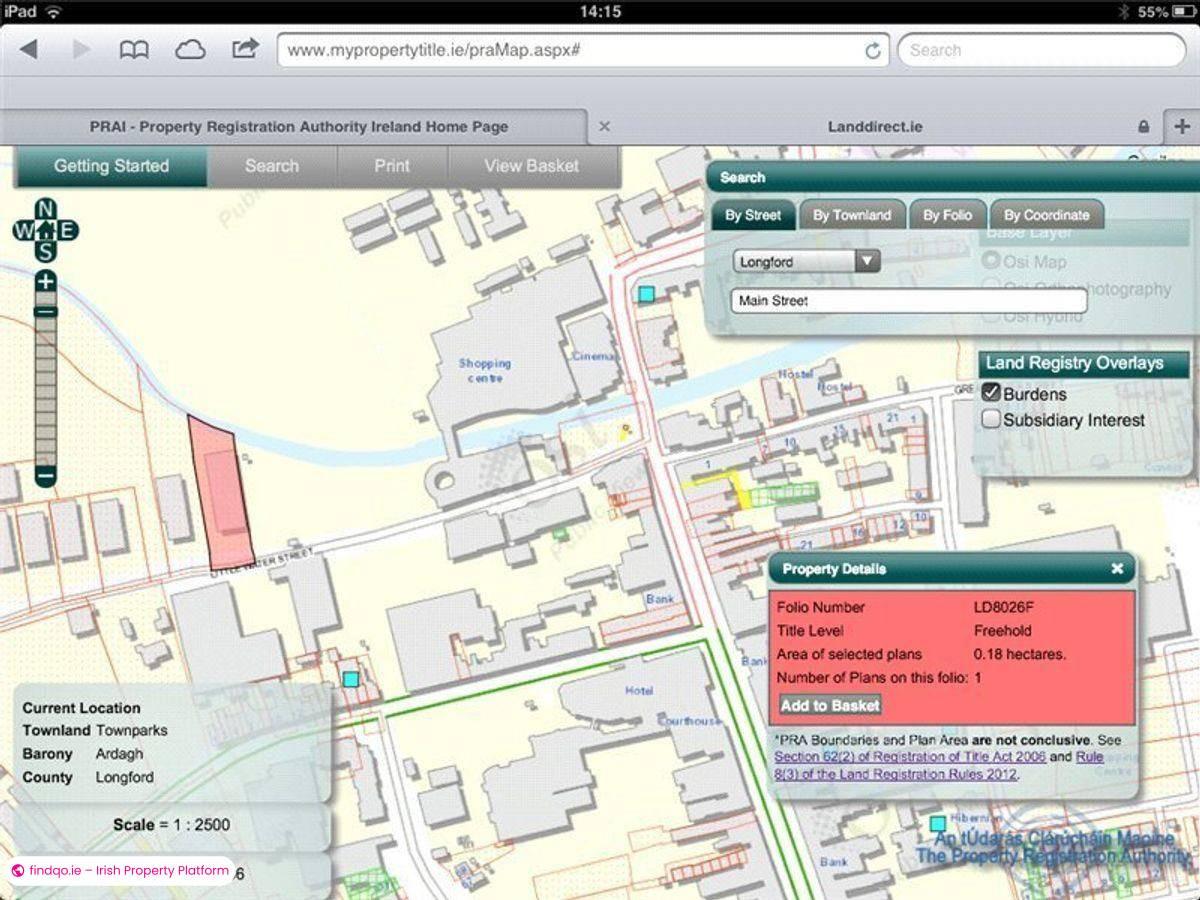Click the Add to Basket button
The image size is (1200, 900).
point(830,705)
